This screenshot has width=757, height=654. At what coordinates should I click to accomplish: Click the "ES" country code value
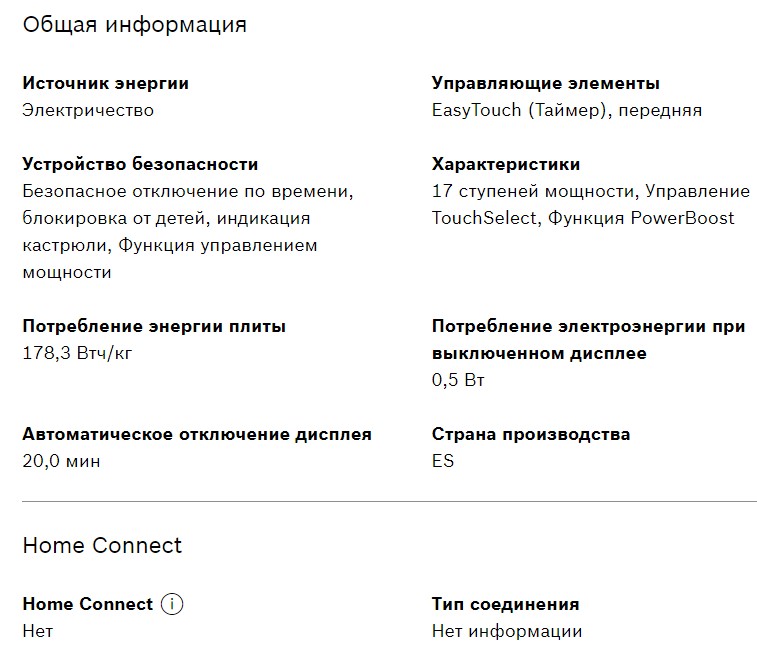[x=443, y=461]
